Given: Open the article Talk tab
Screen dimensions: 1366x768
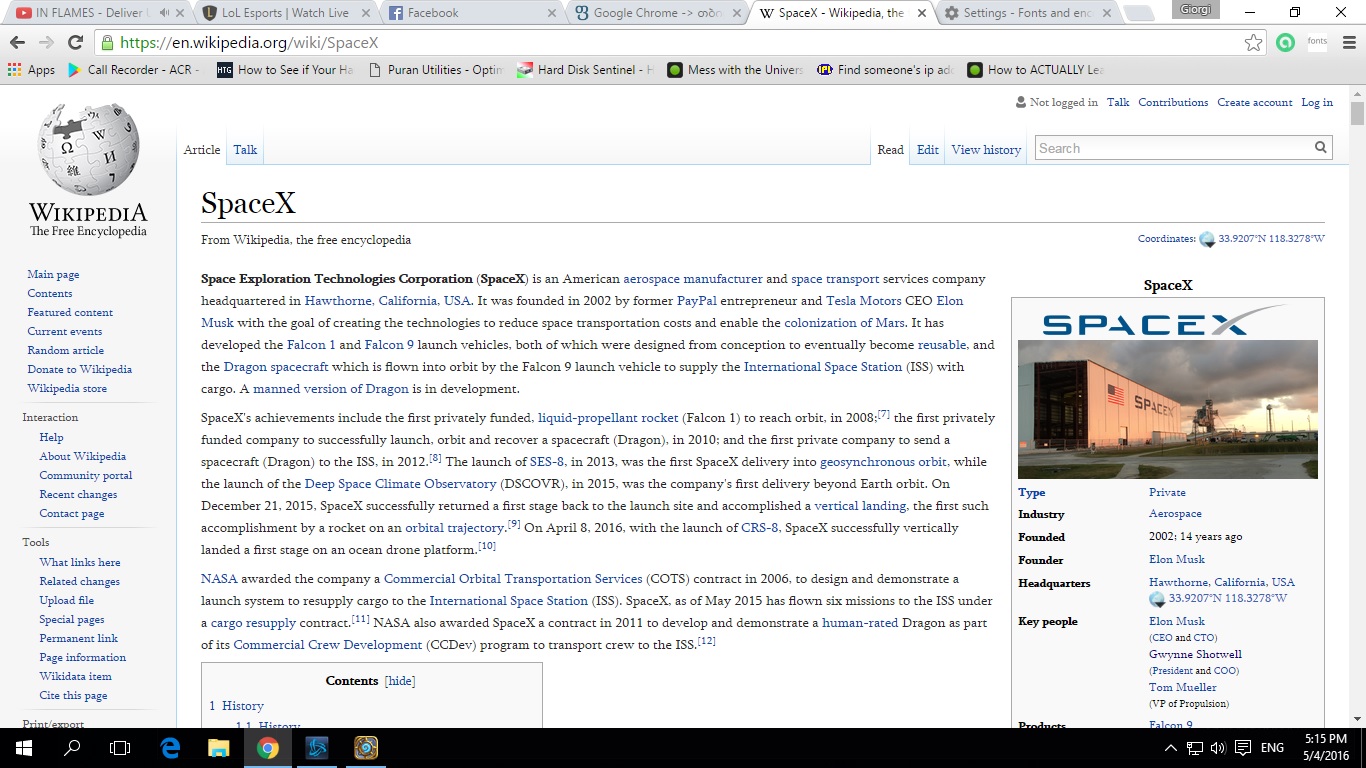Looking at the screenshot, I should pyautogui.click(x=245, y=150).
